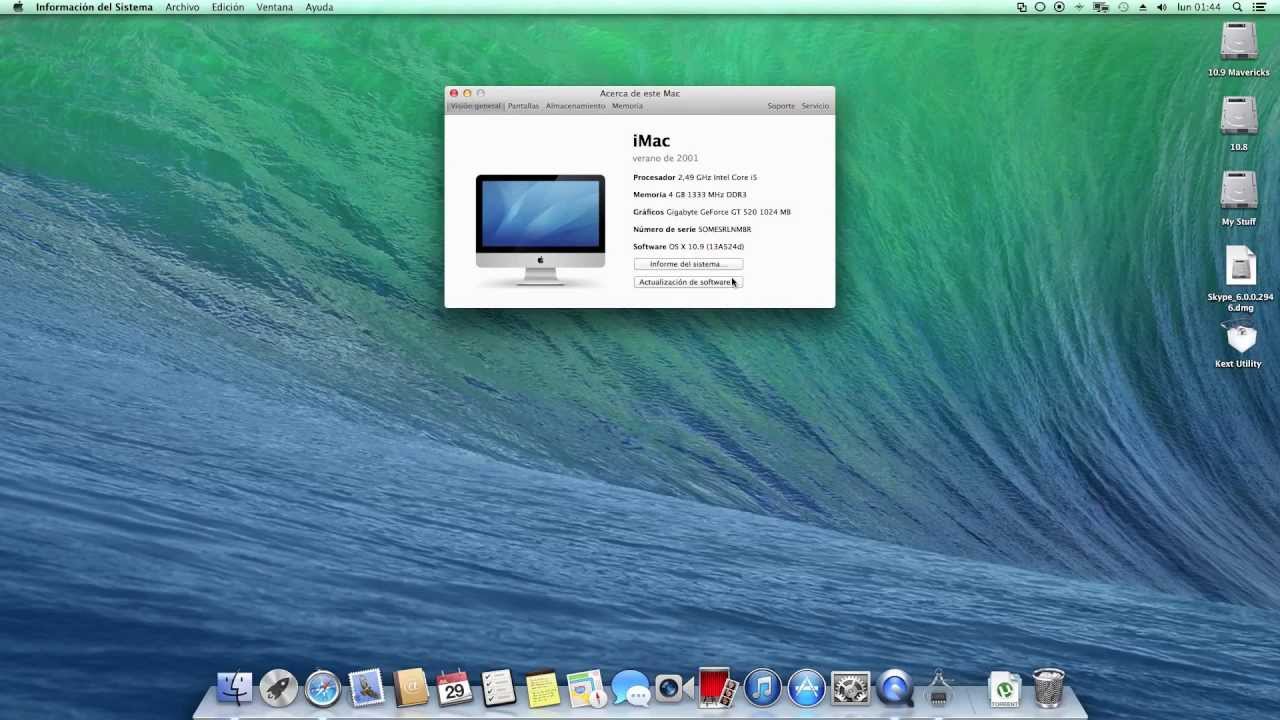This screenshot has width=1280, height=720.
Task: Switch to the Memoria tab
Action: (627, 106)
